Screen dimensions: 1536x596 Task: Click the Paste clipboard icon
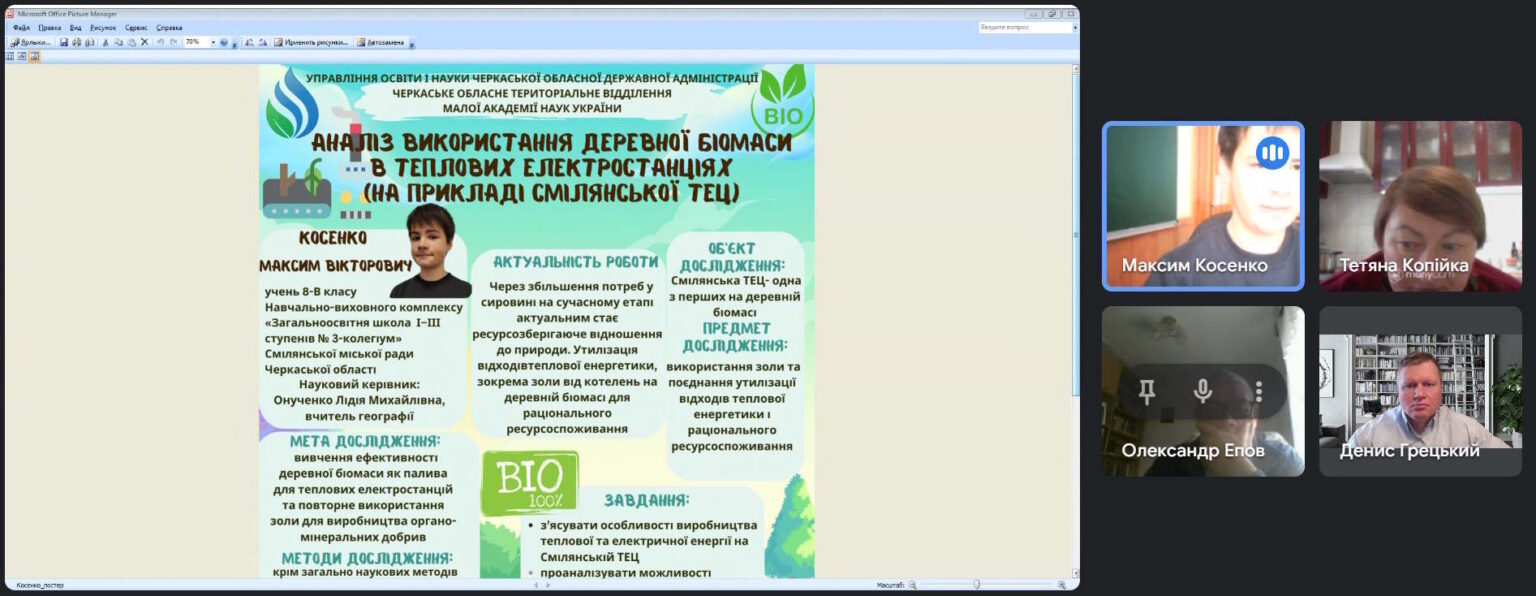(131, 43)
